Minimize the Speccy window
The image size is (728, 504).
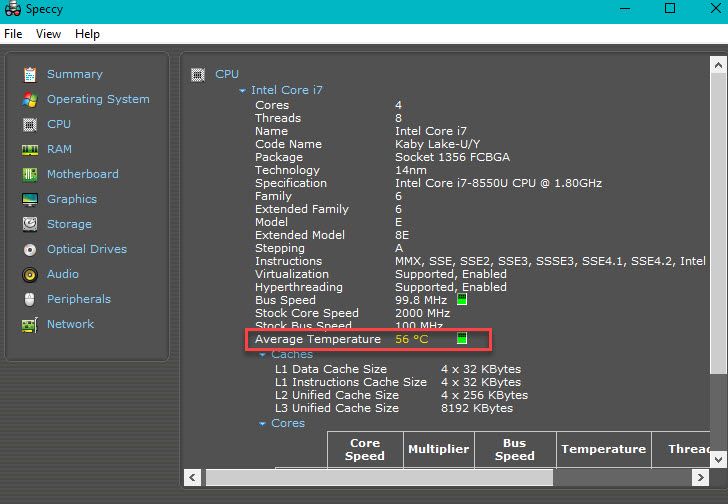click(625, 8)
